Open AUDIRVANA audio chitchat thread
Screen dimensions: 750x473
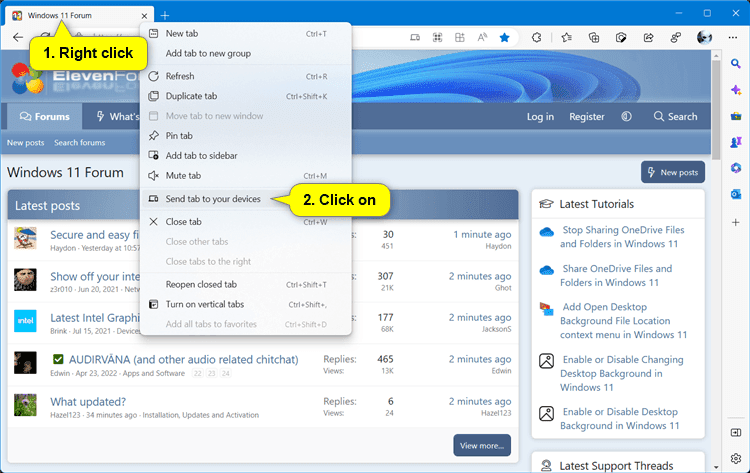point(184,360)
